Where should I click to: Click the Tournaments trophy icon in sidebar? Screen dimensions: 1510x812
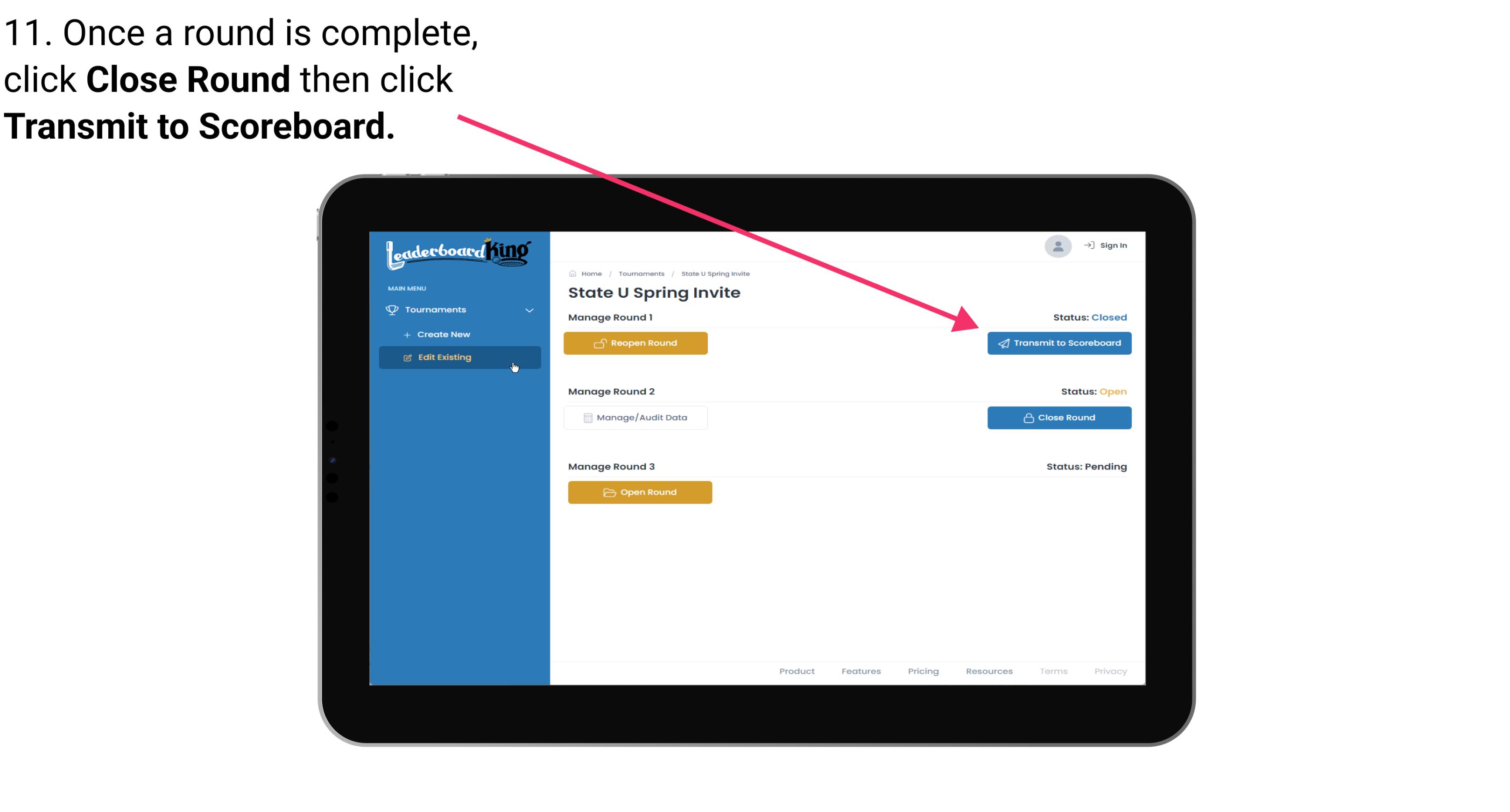click(394, 310)
